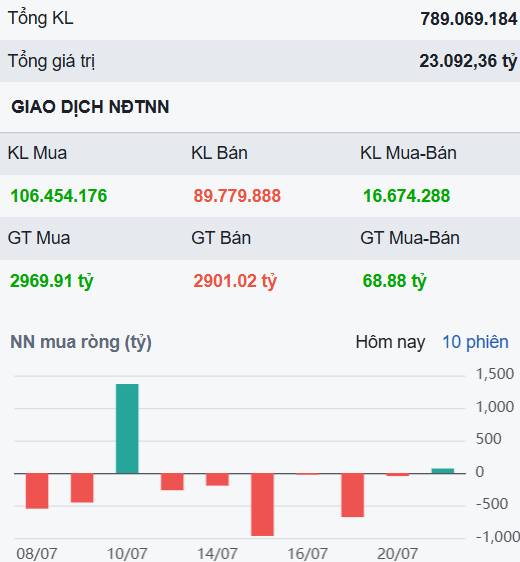Select the 10 phiên chart tab
This screenshot has width=520, height=562.
pyautogui.click(x=475, y=342)
